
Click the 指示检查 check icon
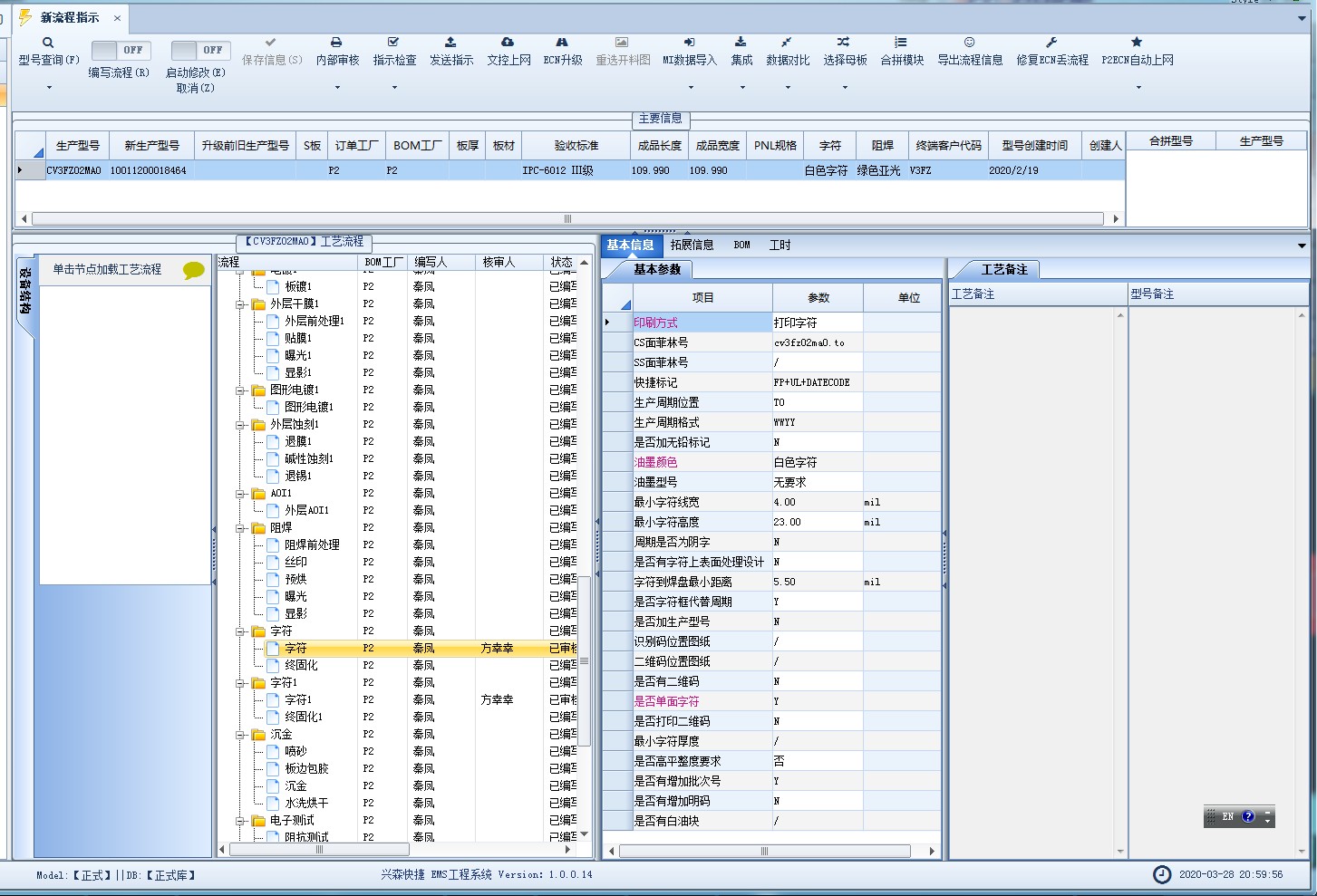tap(393, 43)
